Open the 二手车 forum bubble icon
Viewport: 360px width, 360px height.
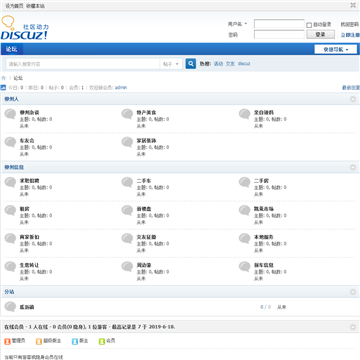pyautogui.click(x=127, y=182)
